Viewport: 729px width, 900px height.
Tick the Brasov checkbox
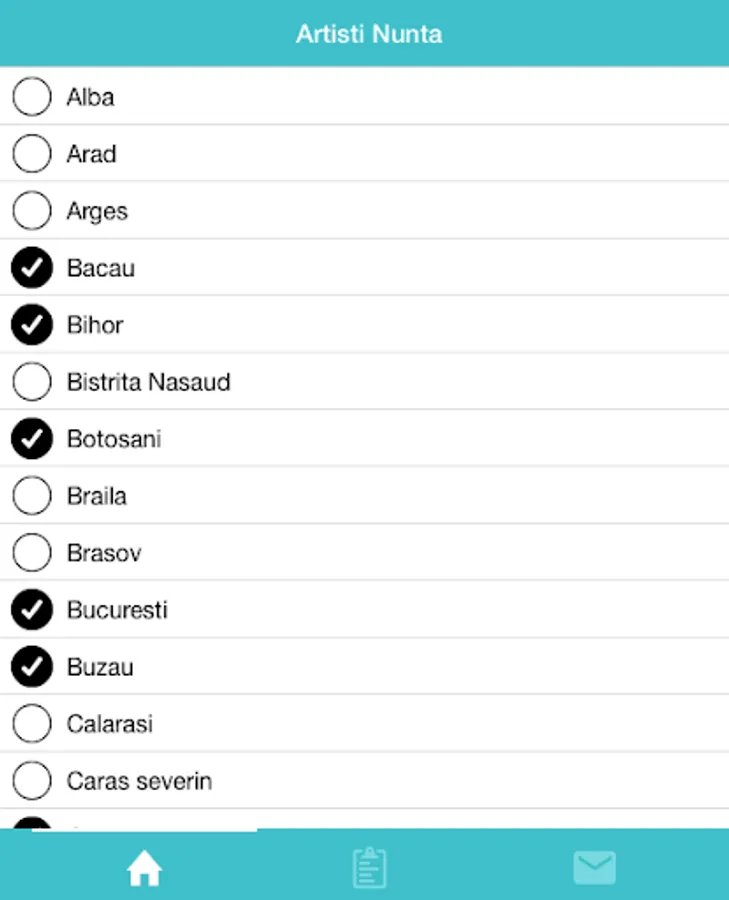32,553
